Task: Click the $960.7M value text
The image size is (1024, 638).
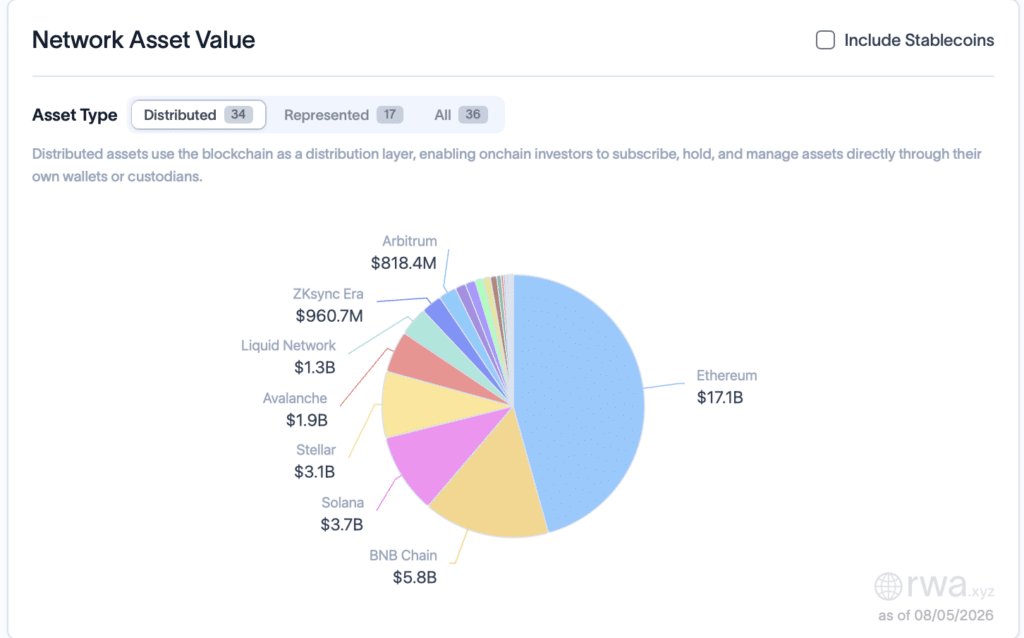Action: click(x=329, y=315)
